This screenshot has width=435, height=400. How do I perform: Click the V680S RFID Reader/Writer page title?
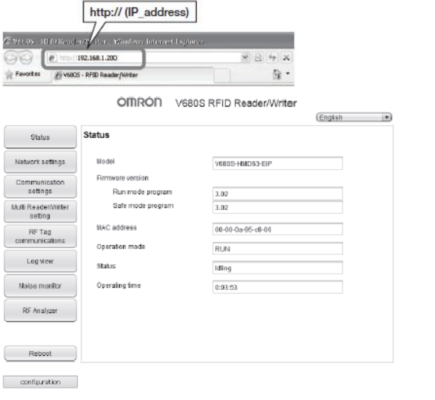[x=236, y=103]
